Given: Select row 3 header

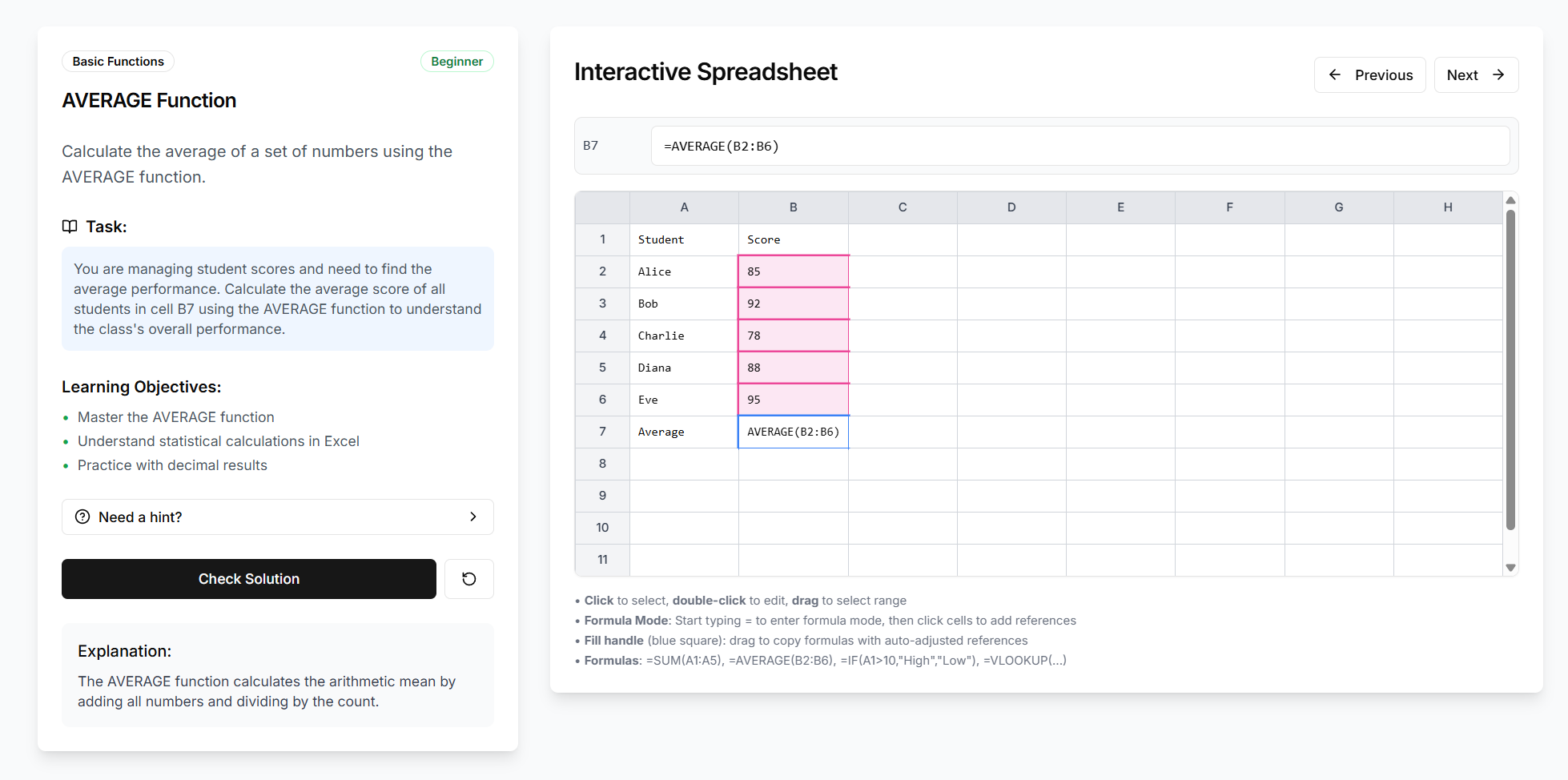Looking at the screenshot, I should click(602, 304).
